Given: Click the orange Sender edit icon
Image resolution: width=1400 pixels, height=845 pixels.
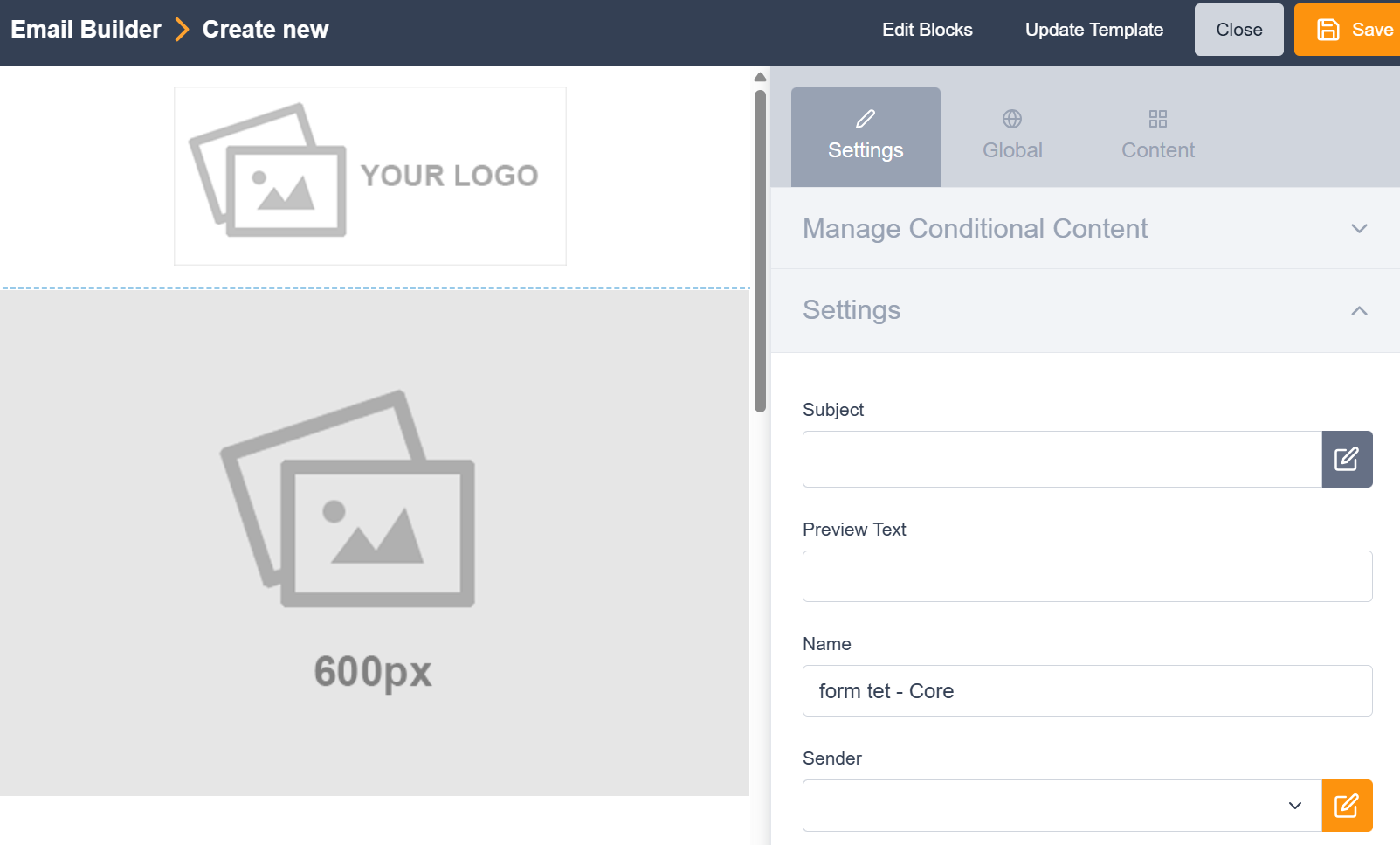Looking at the screenshot, I should point(1347,806).
